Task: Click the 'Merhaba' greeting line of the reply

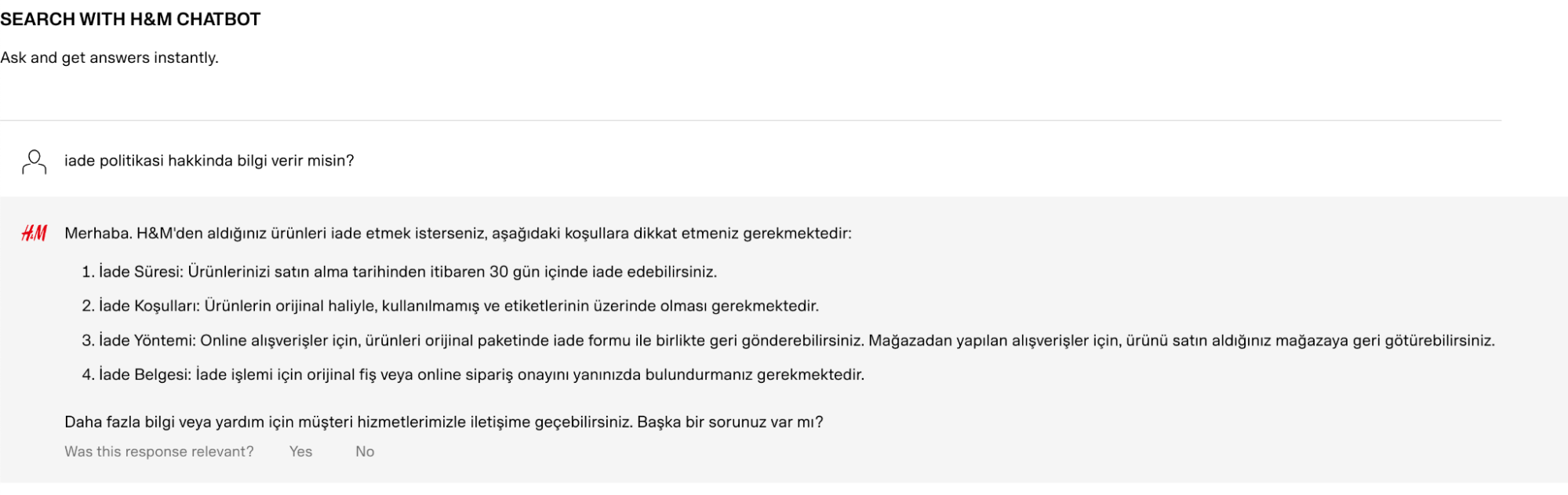Action: (x=458, y=233)
